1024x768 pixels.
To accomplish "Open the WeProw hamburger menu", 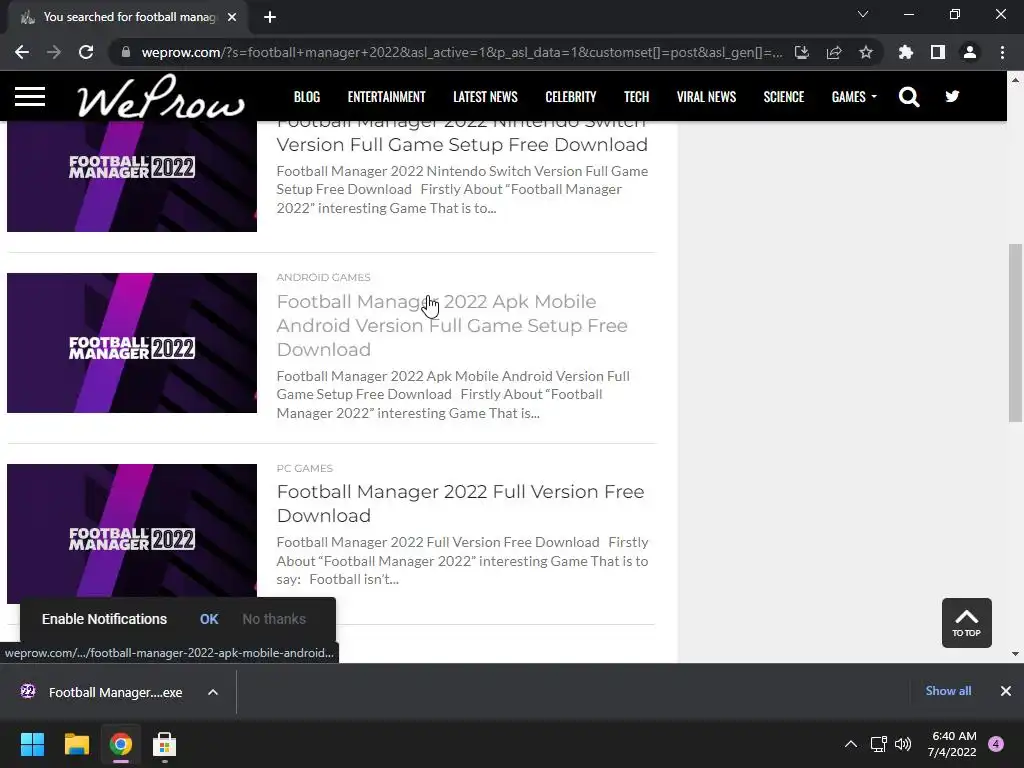I will [30, 97].
